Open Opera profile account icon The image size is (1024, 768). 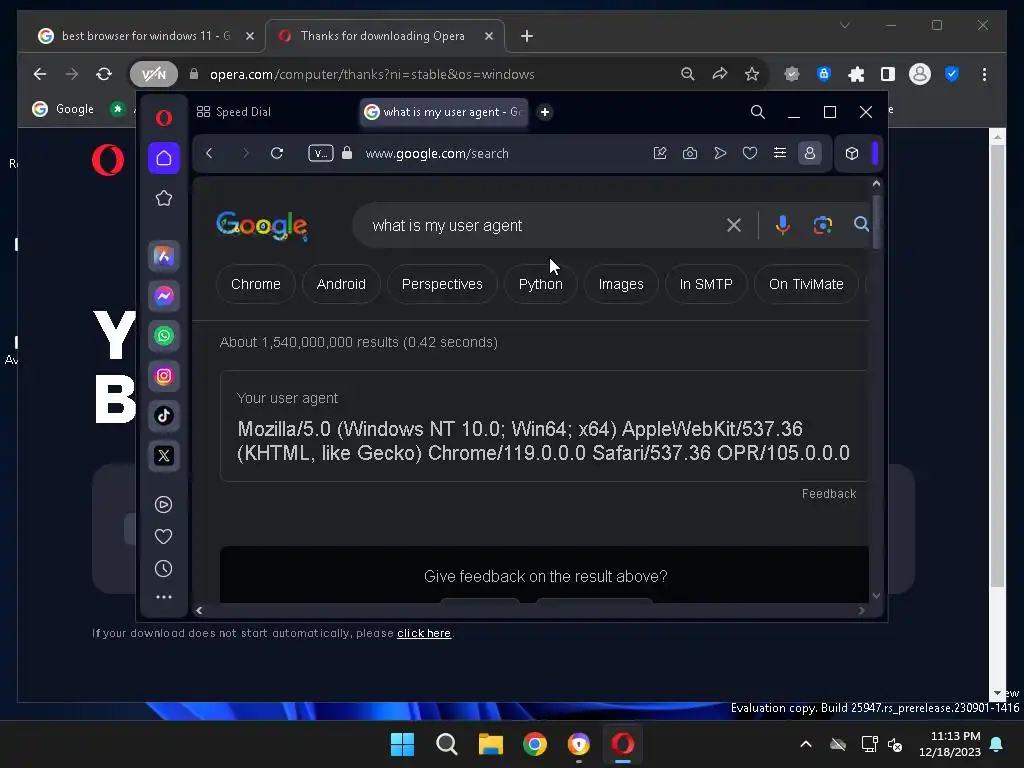pos(810,153)
